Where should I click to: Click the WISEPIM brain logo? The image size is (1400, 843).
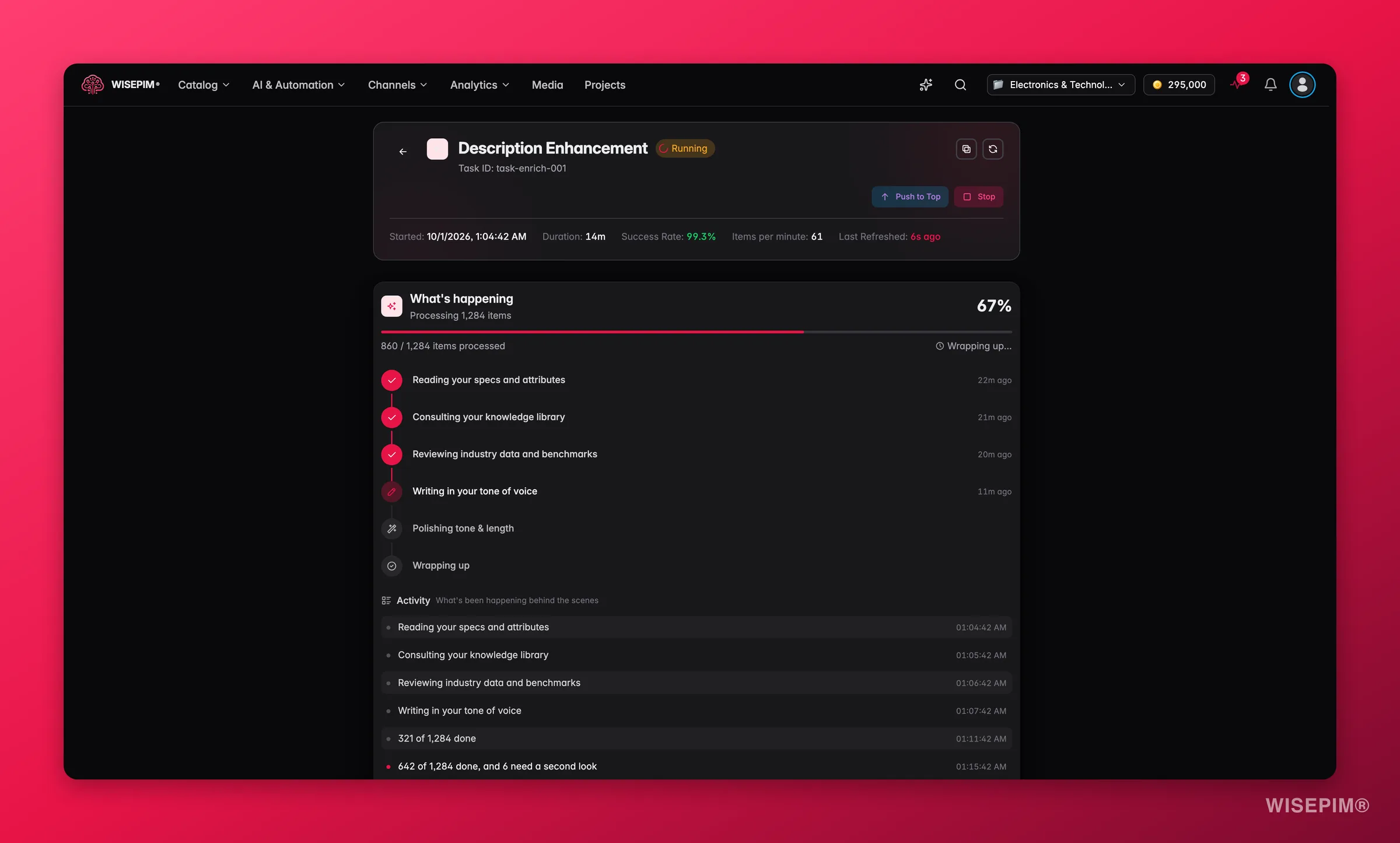click(93, 85)
